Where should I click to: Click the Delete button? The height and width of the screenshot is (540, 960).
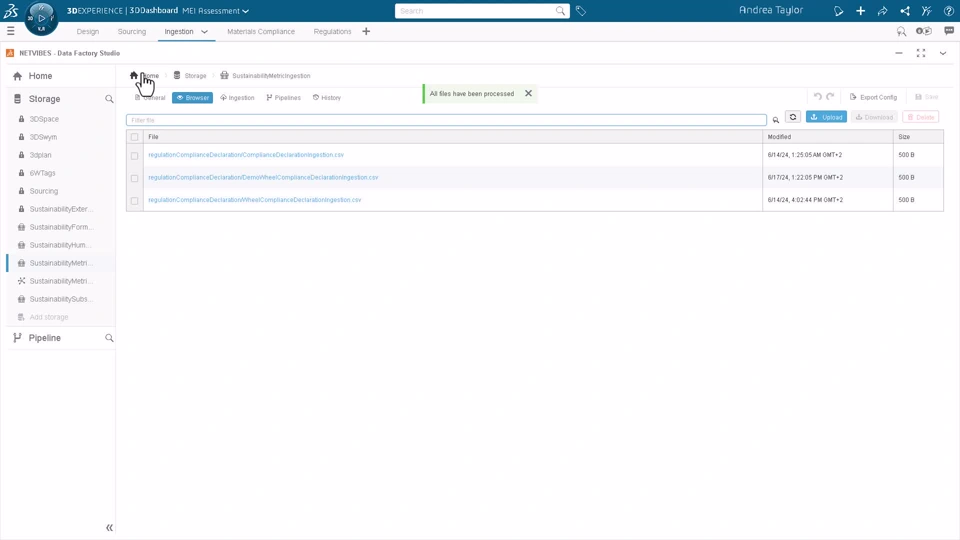[x=921, y=117]
